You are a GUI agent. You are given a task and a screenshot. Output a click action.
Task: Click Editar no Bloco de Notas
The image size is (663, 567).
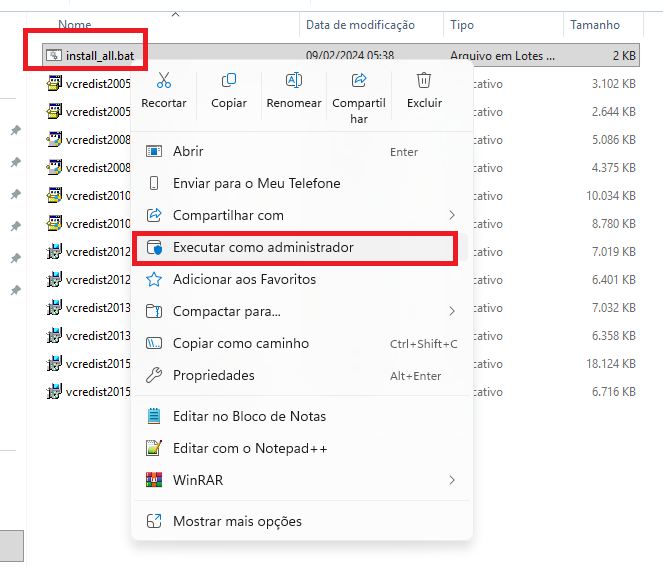[x=249, y=416]
